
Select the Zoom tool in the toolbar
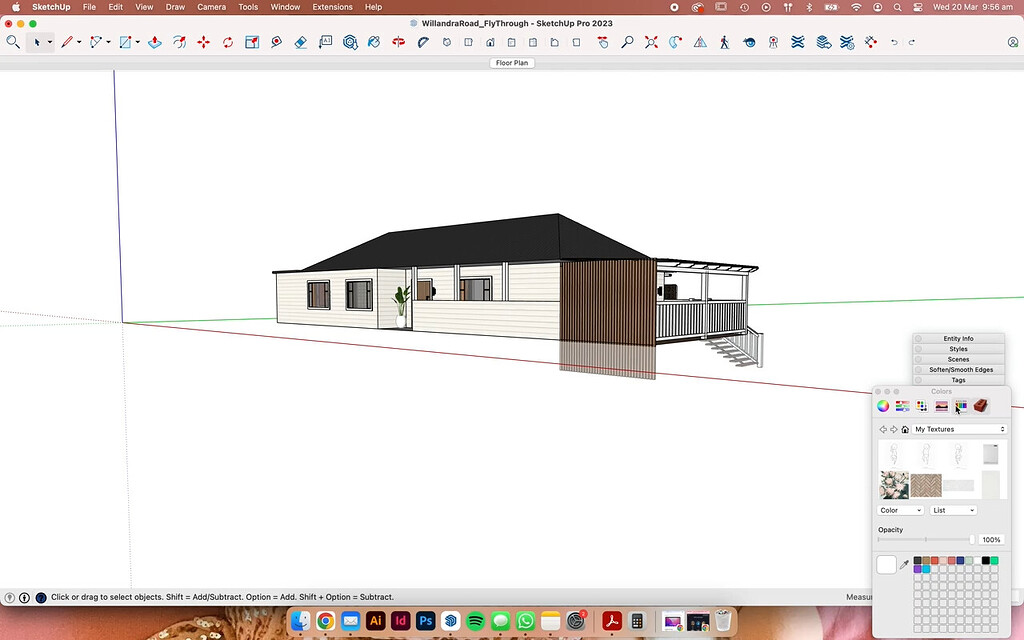[x=626, y=42]
